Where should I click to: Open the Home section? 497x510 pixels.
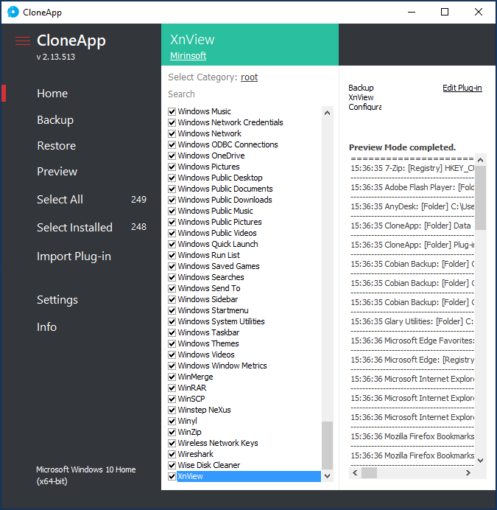(x=52, y=93)
